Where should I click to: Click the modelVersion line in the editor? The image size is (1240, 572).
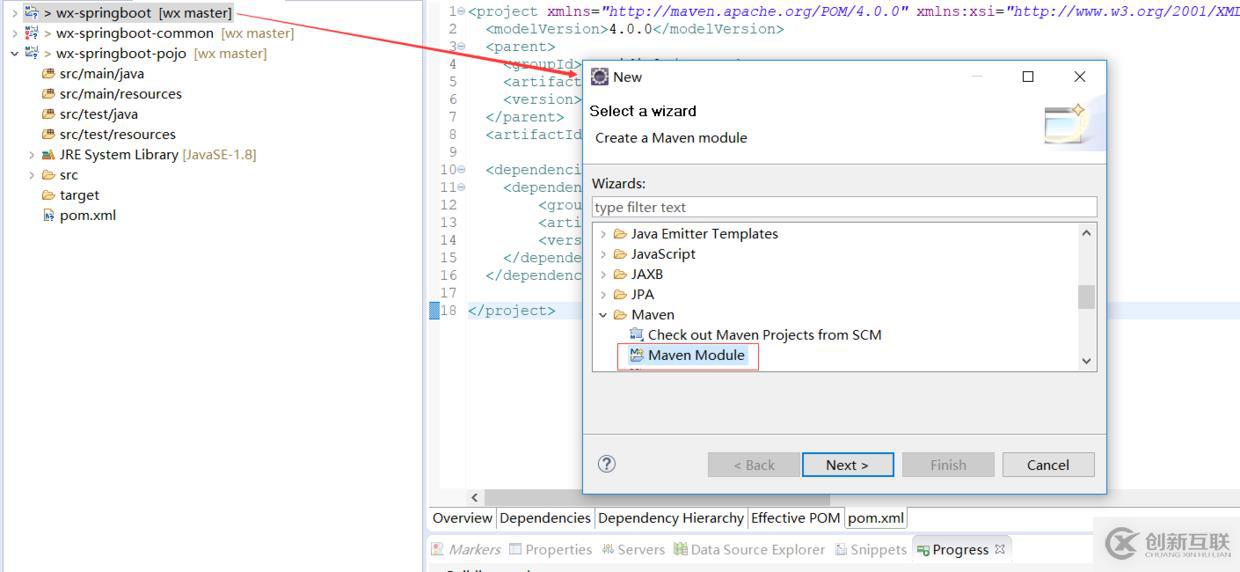point(634,29)
